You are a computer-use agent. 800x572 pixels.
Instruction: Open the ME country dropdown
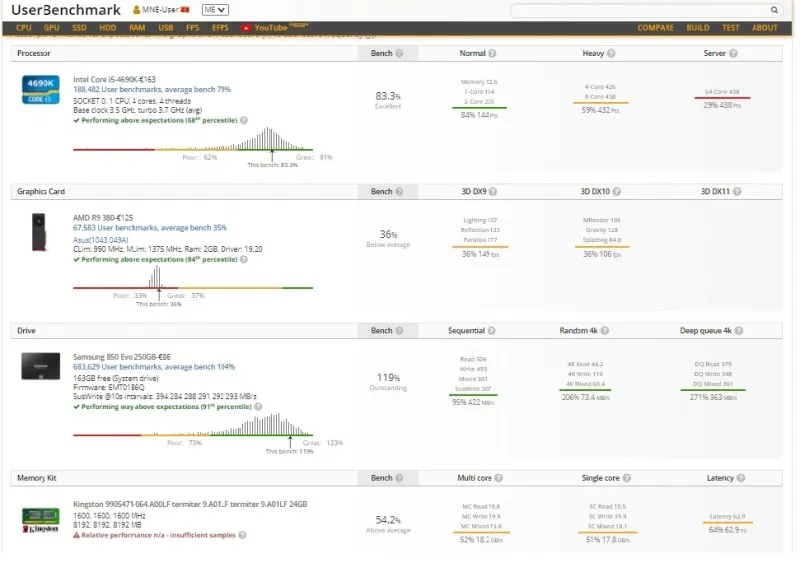(x=215, y=10)
